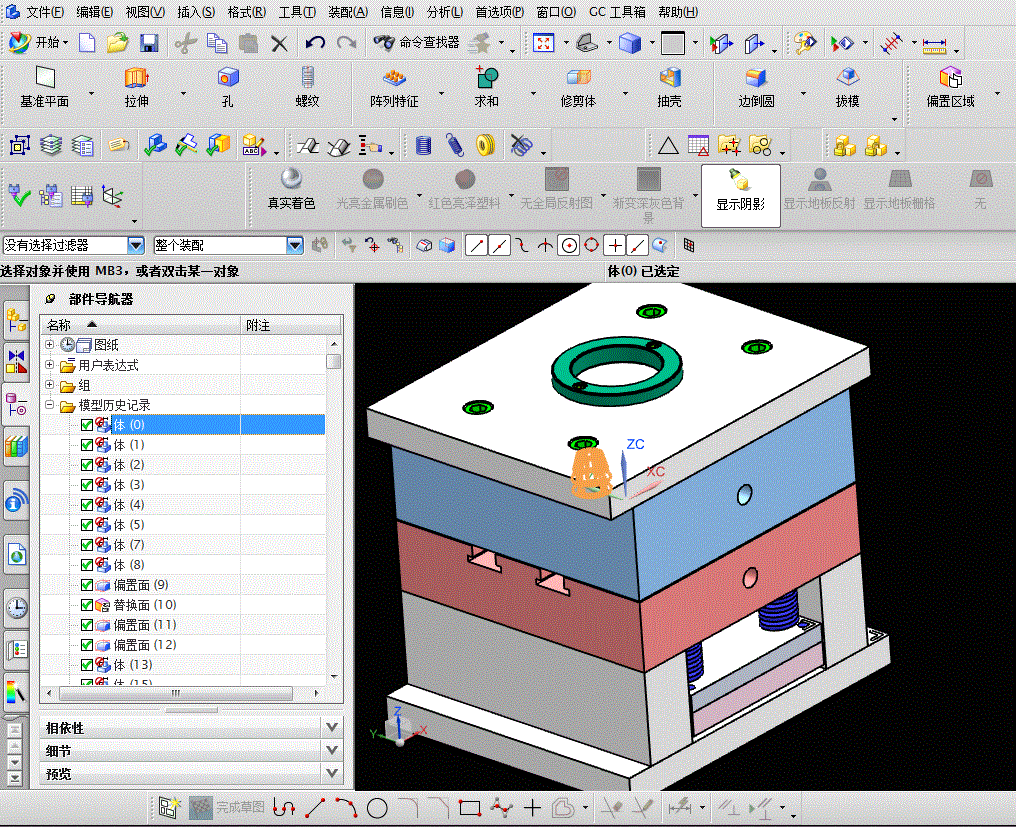Expand the 相依性 panel section
The image size is (1016, 827).
[x=333, y=727]
